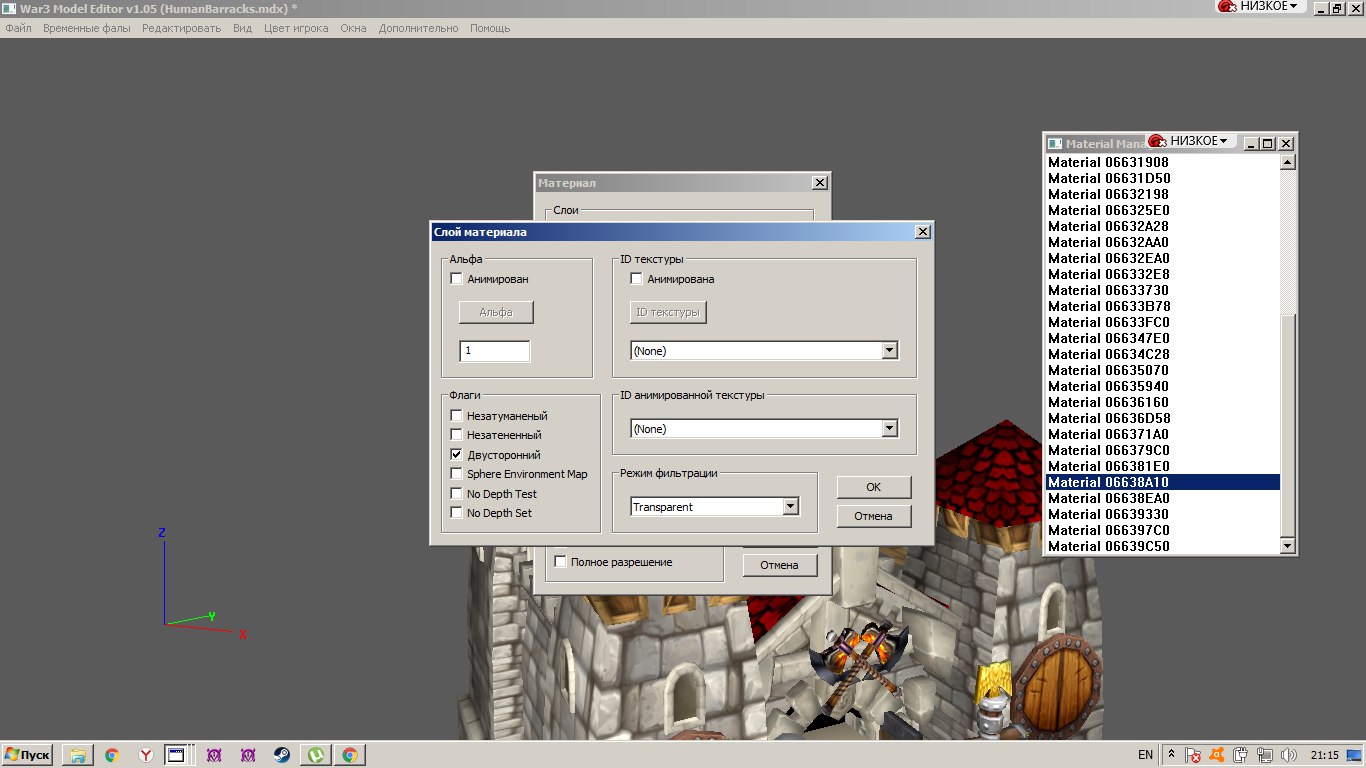This screenshot has width=1366, height=768.
Task: Click Отмена in Слой материала dialog
Action: (x=874, y=516)
